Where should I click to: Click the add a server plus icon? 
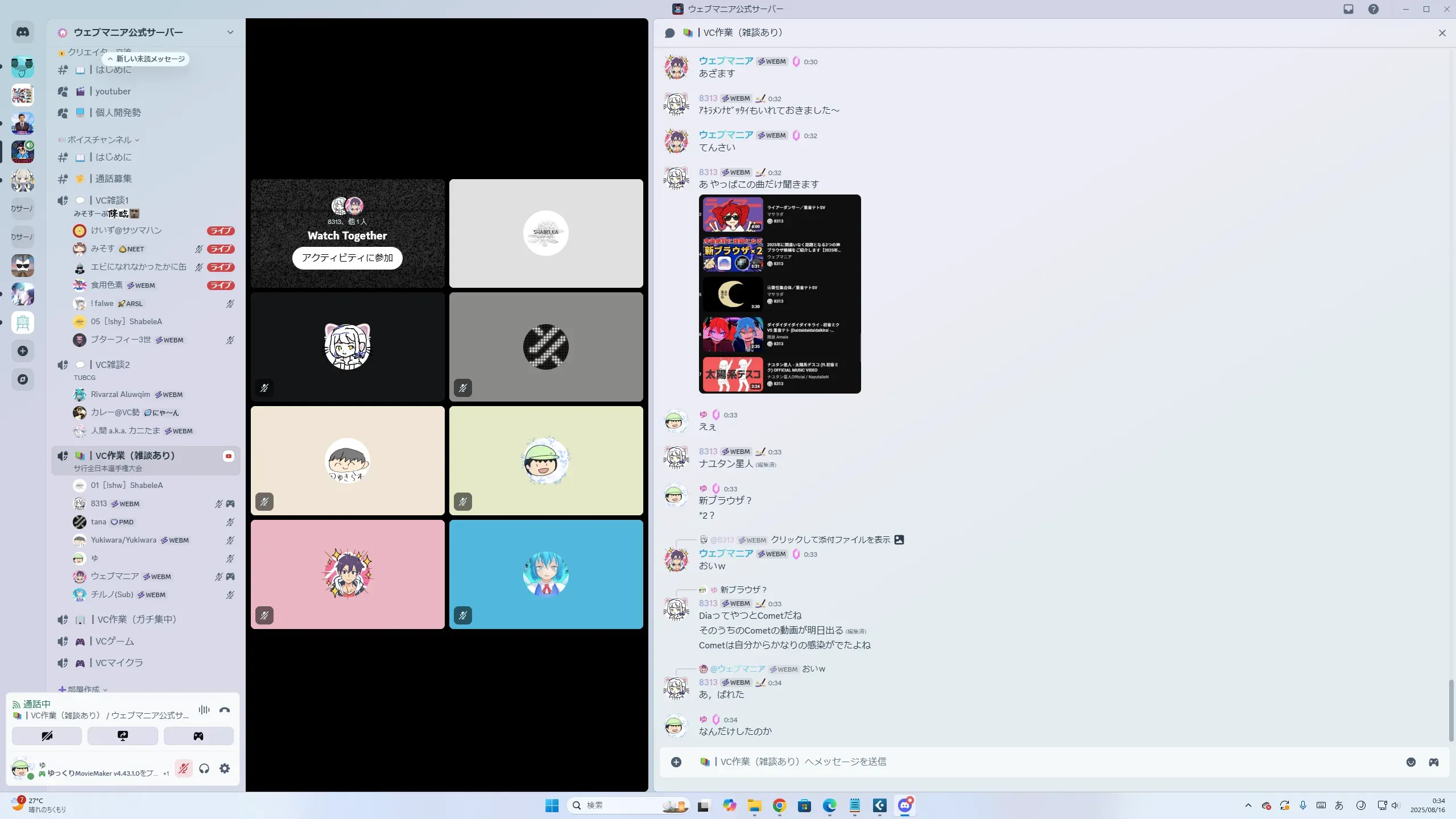pyautogui.click(x=23, y=351)
